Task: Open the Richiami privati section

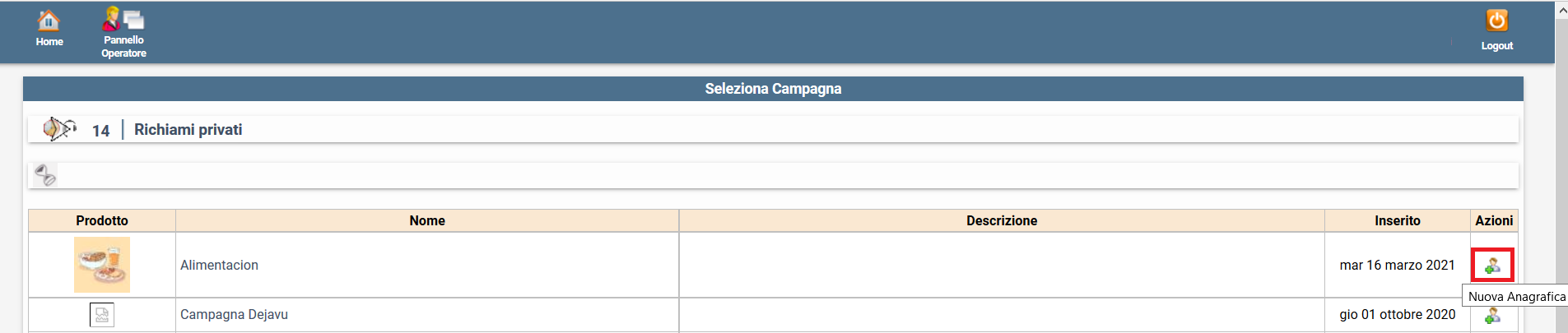Action: point(188,130)
